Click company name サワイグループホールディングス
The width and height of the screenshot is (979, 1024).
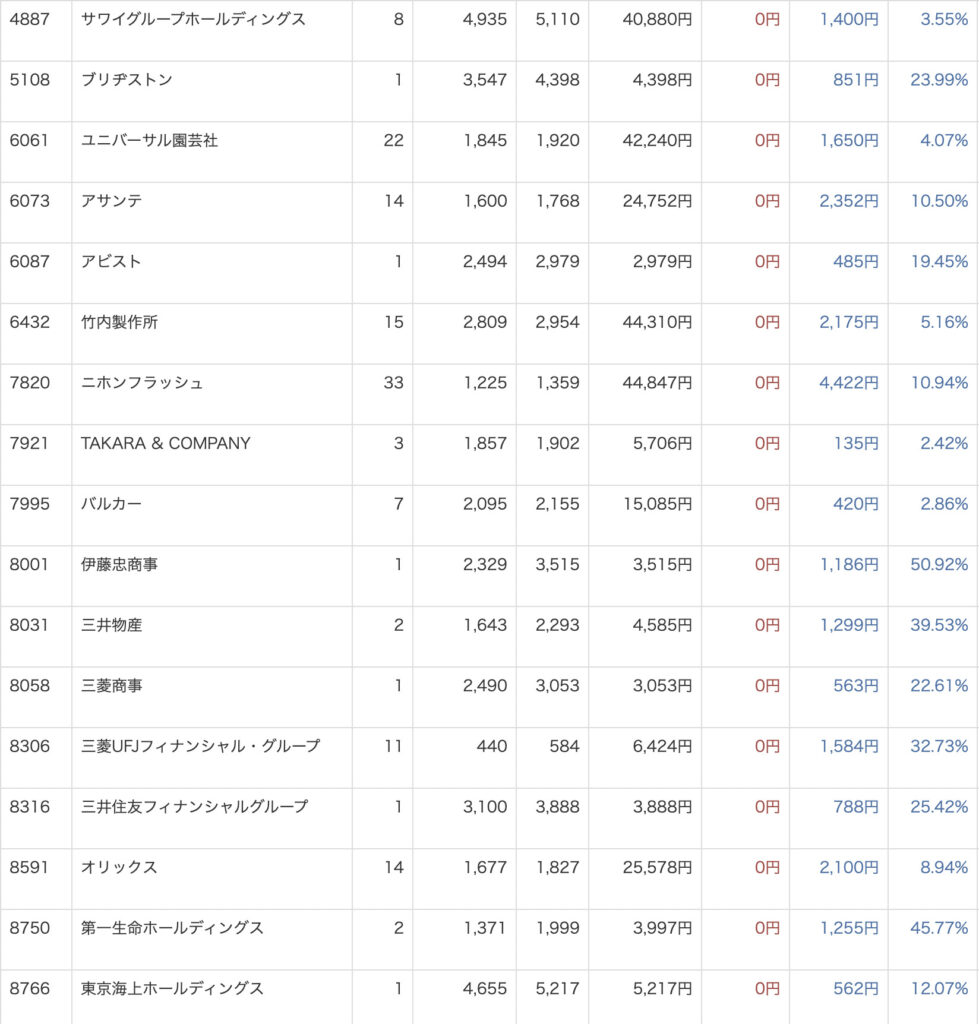pyautogui.click(x=193, y=20)
